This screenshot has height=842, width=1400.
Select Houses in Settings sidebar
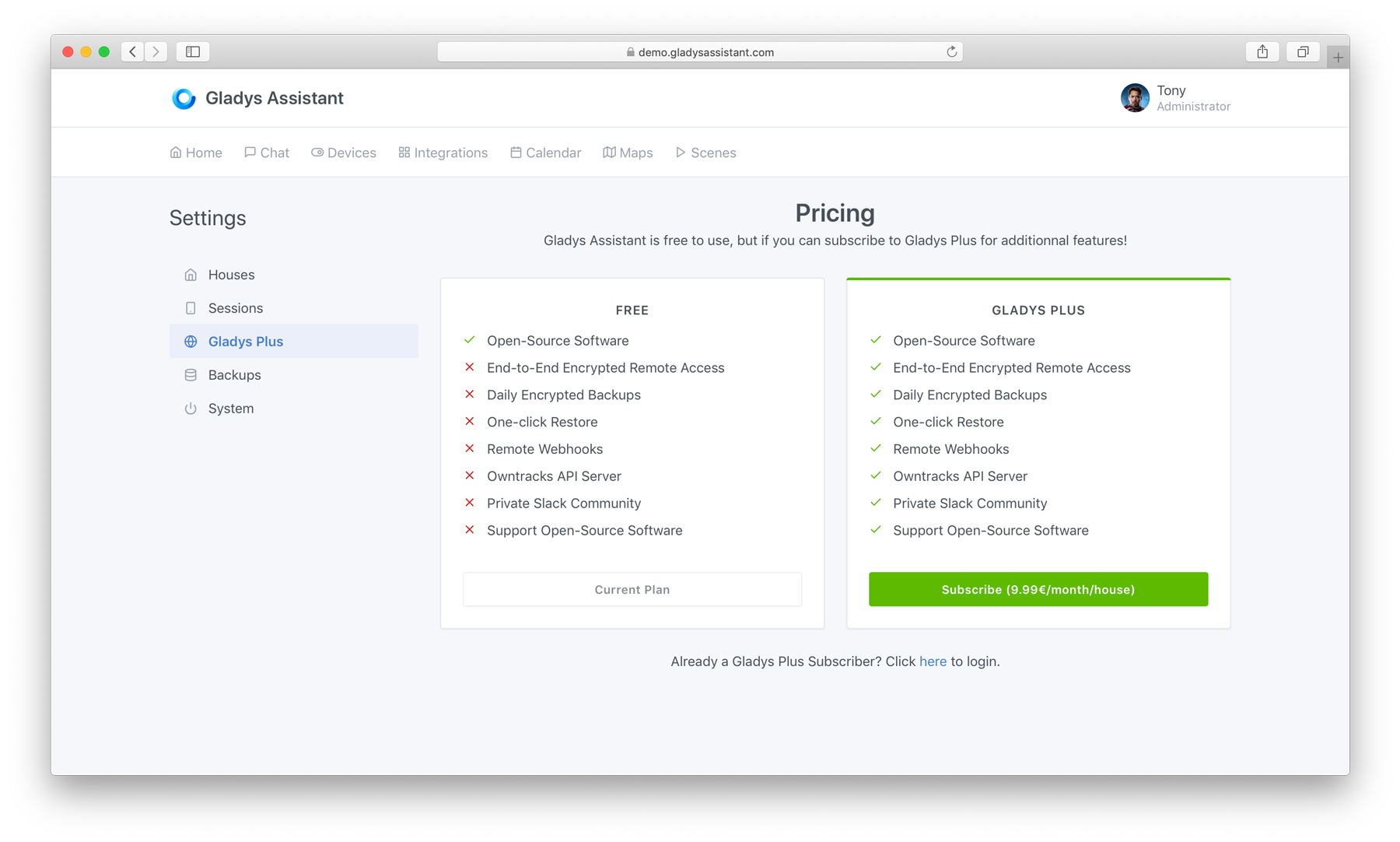point(294,275)
